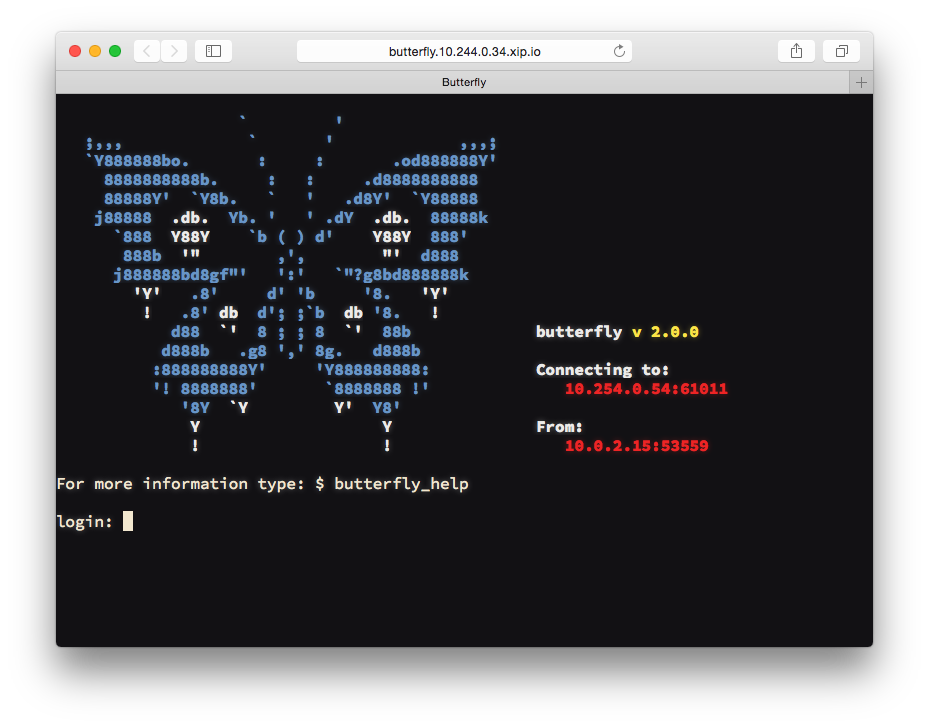Go back using the Safari back arrow
Viewport: 929px width, 727px height.
click(147, 51)
